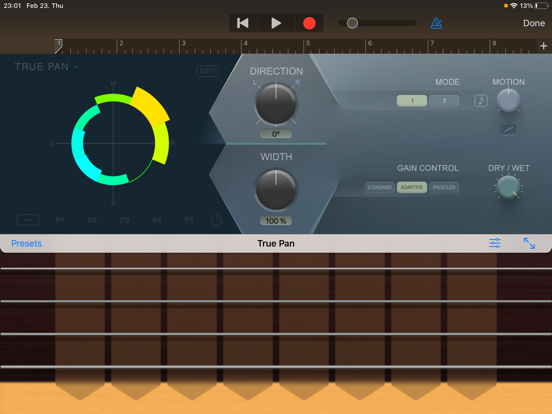This screenshot has width=552, height=414.
Task: Toggle the metronome icon
Action: tap(436, 23)
